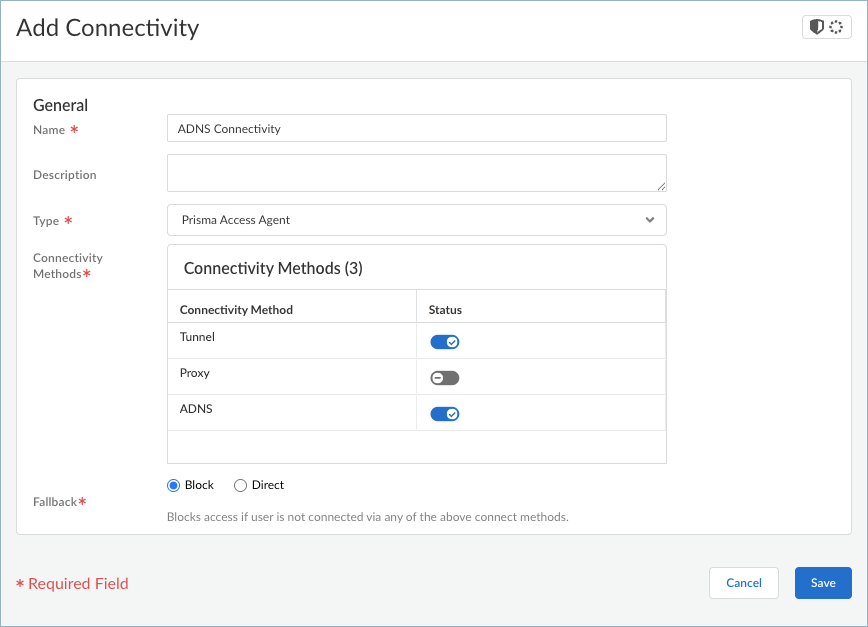Click the Connectivity Method column header

pyautogui.click(x=236, y=310)
